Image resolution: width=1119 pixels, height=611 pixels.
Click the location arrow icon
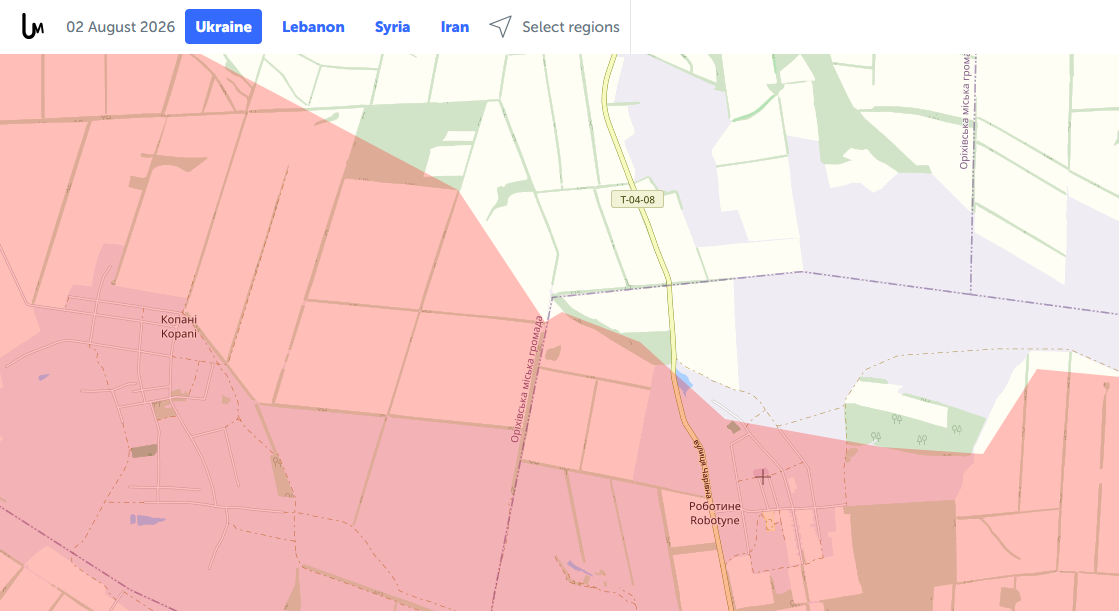[x=500, y=26]
